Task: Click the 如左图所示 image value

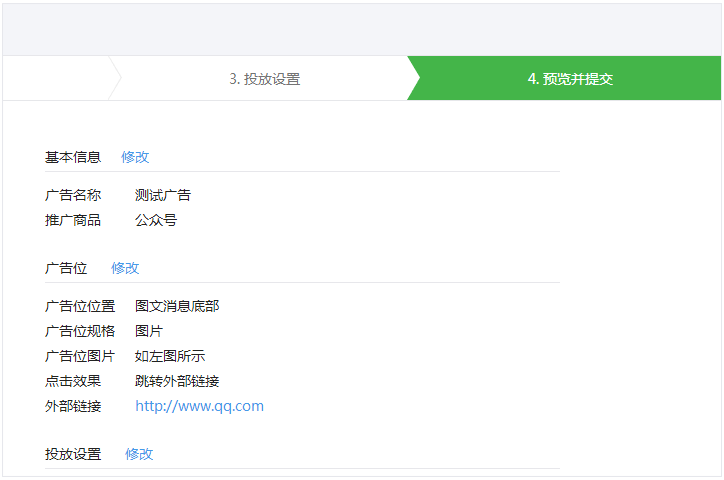Action: pyautogui.click(x=170, y=356)
